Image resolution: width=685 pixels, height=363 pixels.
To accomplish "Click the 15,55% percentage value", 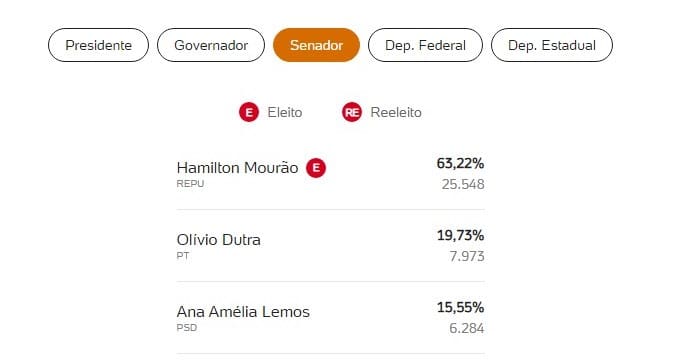I will click(x=460, y=308).
